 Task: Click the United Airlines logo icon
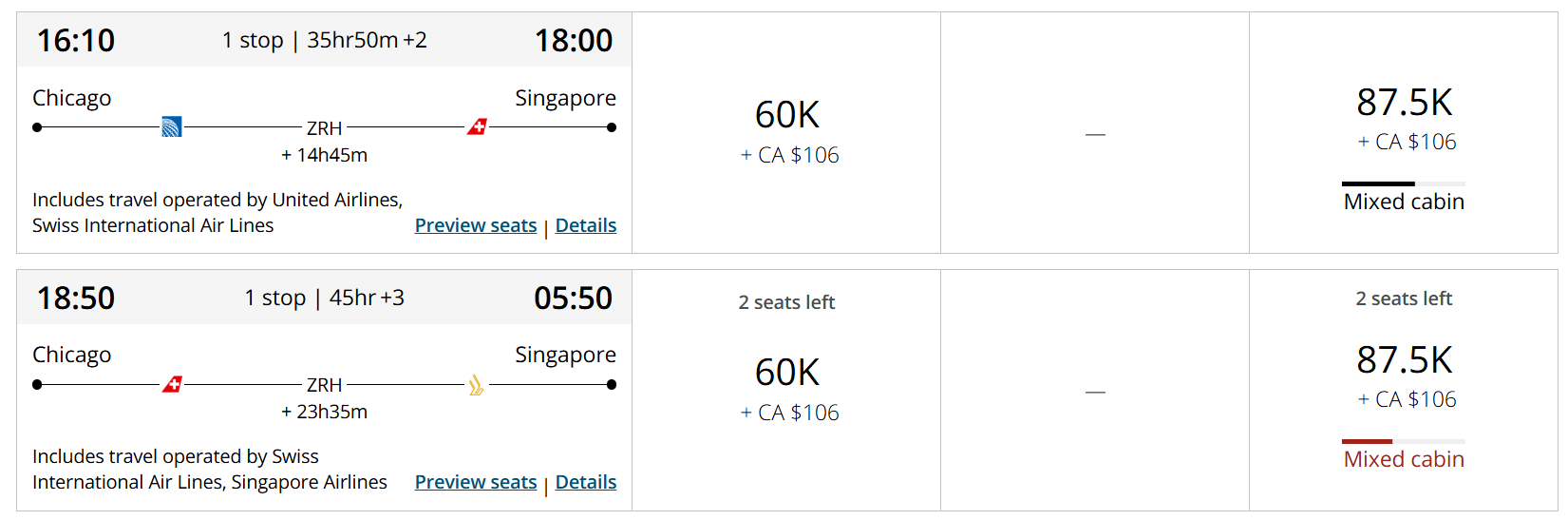(172, 127)
